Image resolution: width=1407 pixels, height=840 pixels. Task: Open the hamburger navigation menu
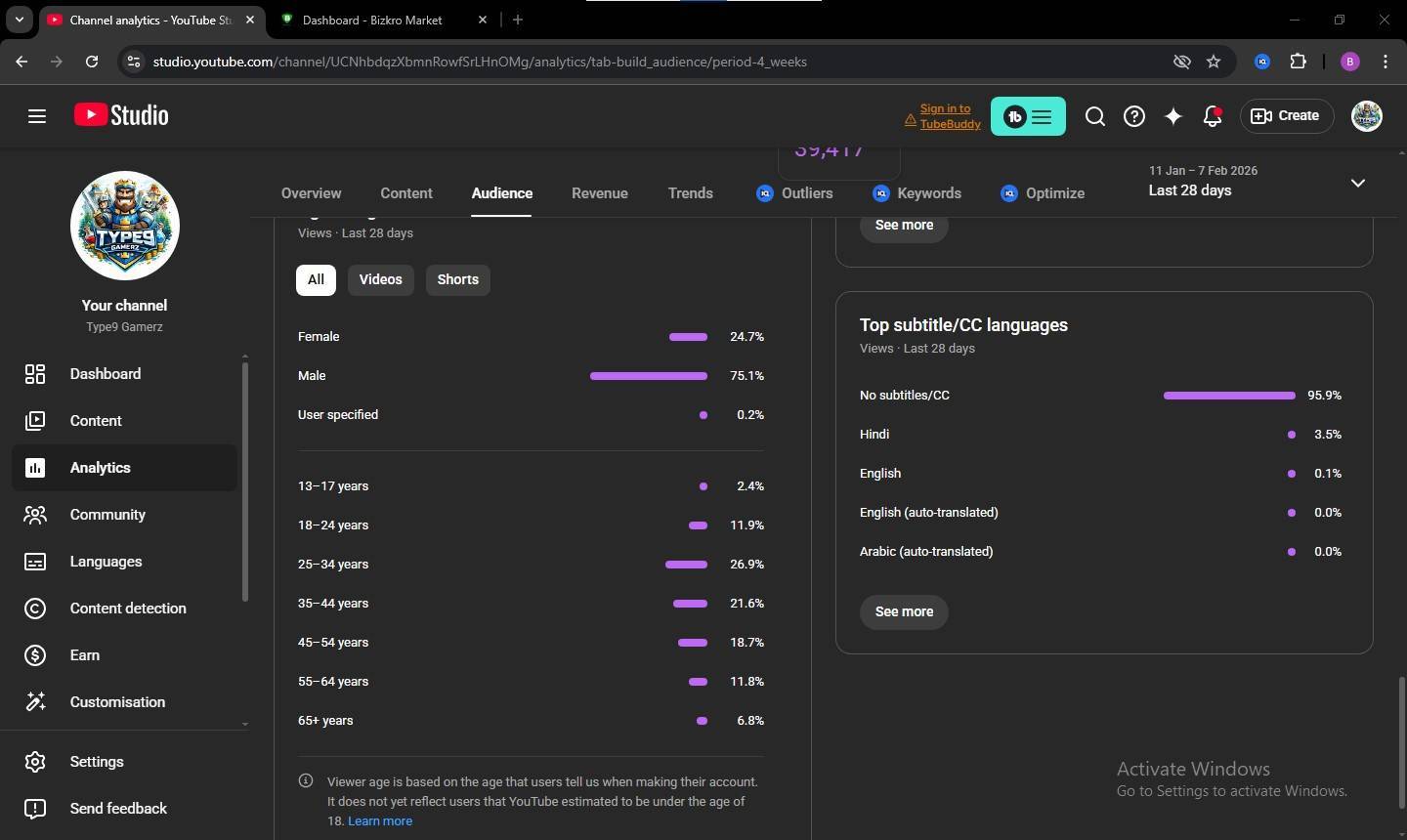37,116
